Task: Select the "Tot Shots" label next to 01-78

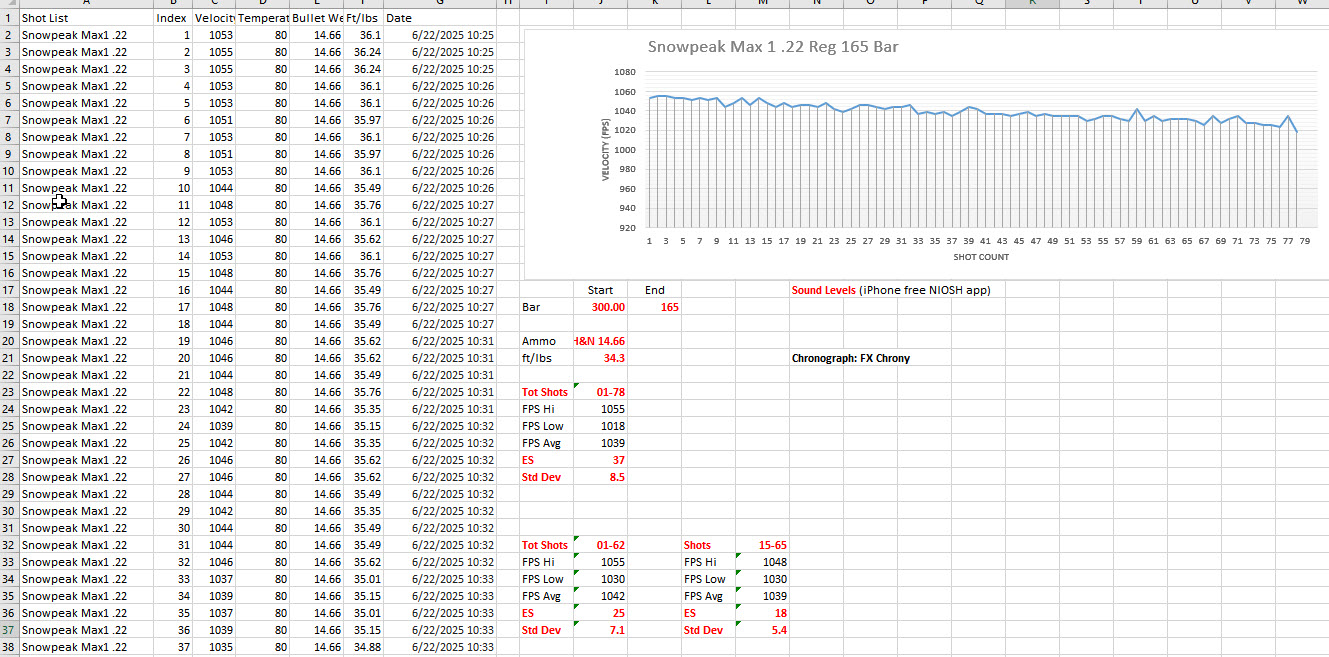Action: pos(545,392)
